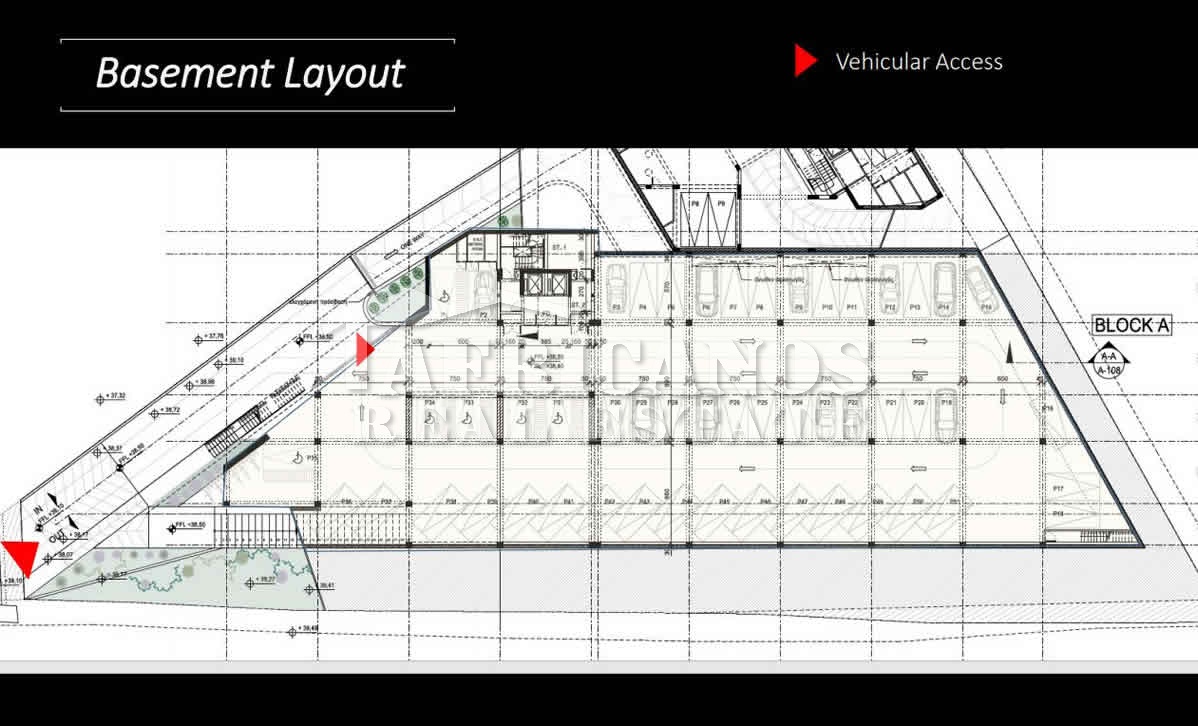Click the wheelchair symbol in parking space P35
1198x726 pixels.
(x=298, y=457)
